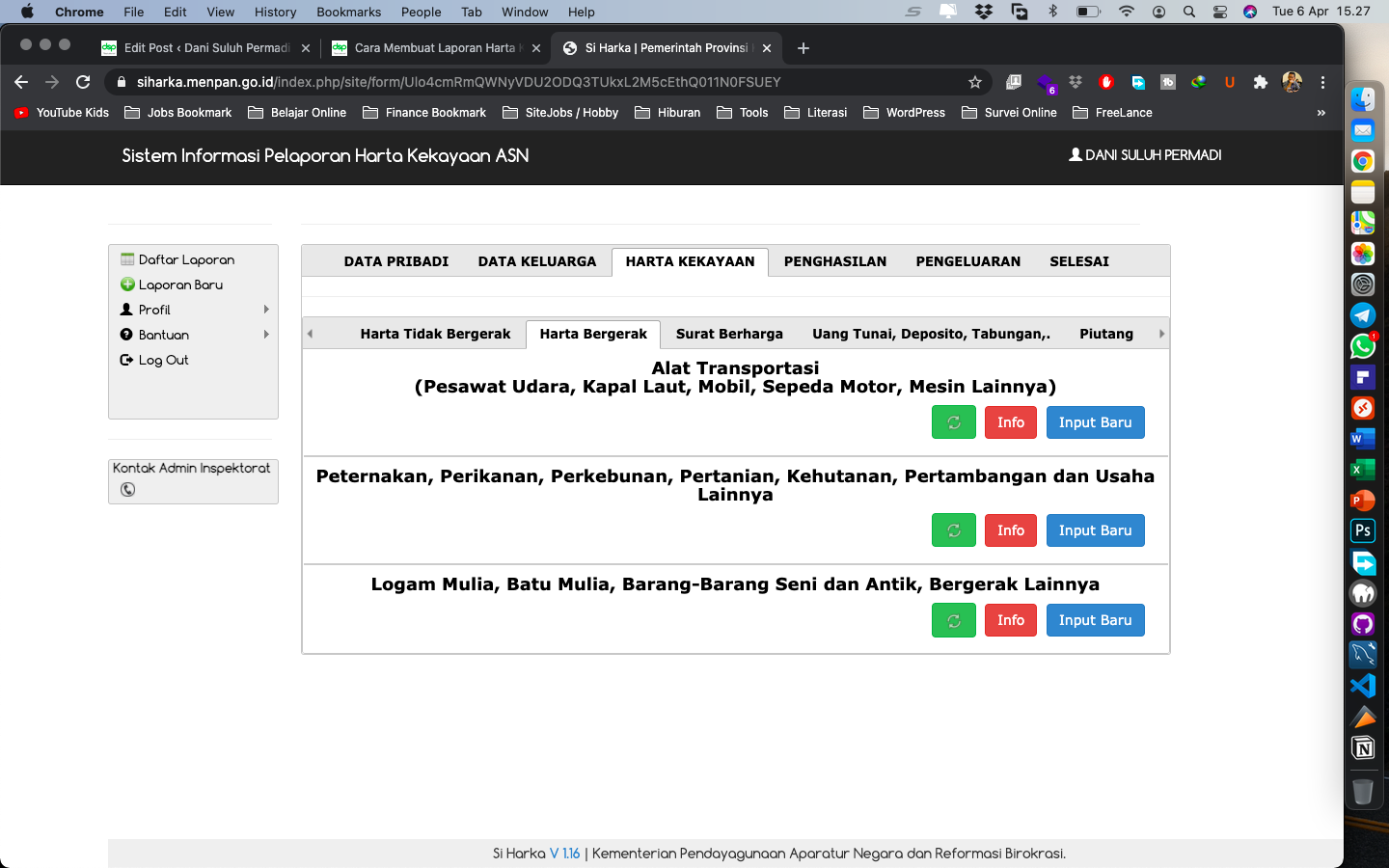The width and height of the screenshot is (1389, 868).
Task: Open the Surat Berharga sub-tab
Action: tap(729, 334)
